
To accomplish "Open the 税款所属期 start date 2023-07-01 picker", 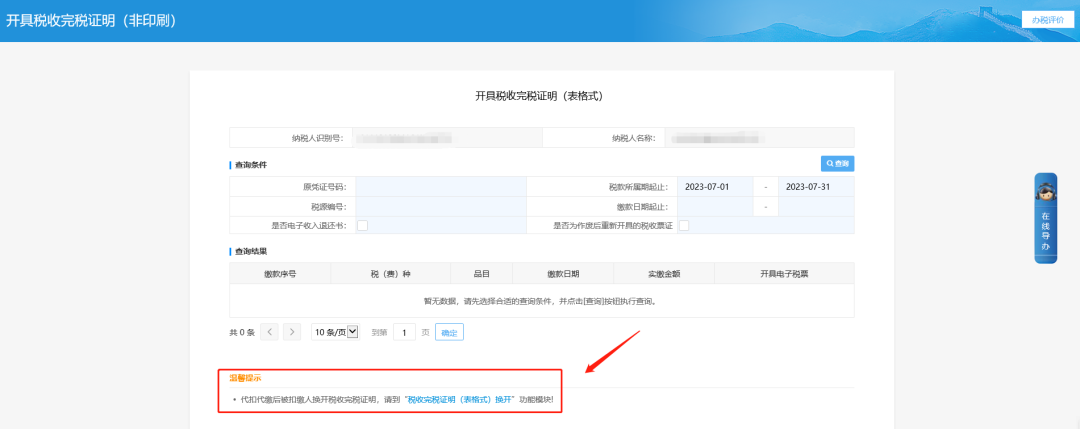I will tap(715, 187).
